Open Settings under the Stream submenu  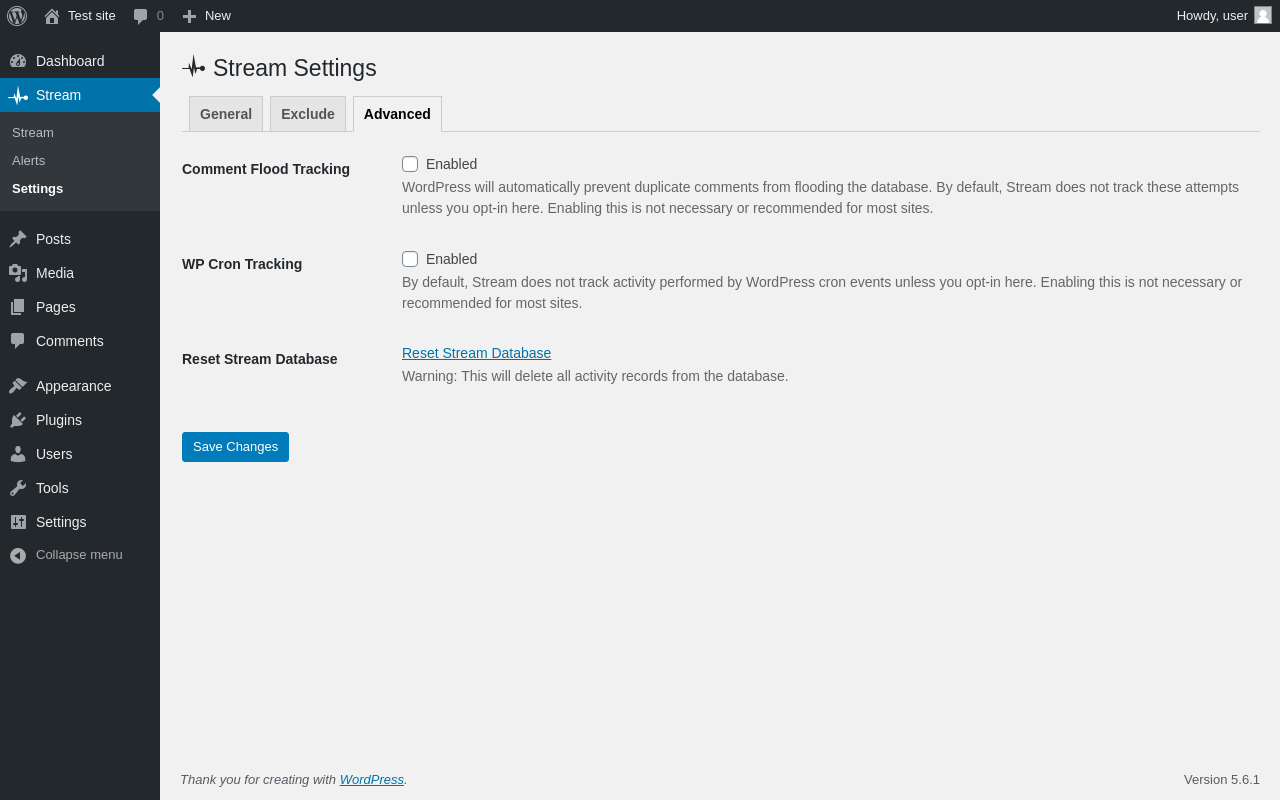[38, 188]
